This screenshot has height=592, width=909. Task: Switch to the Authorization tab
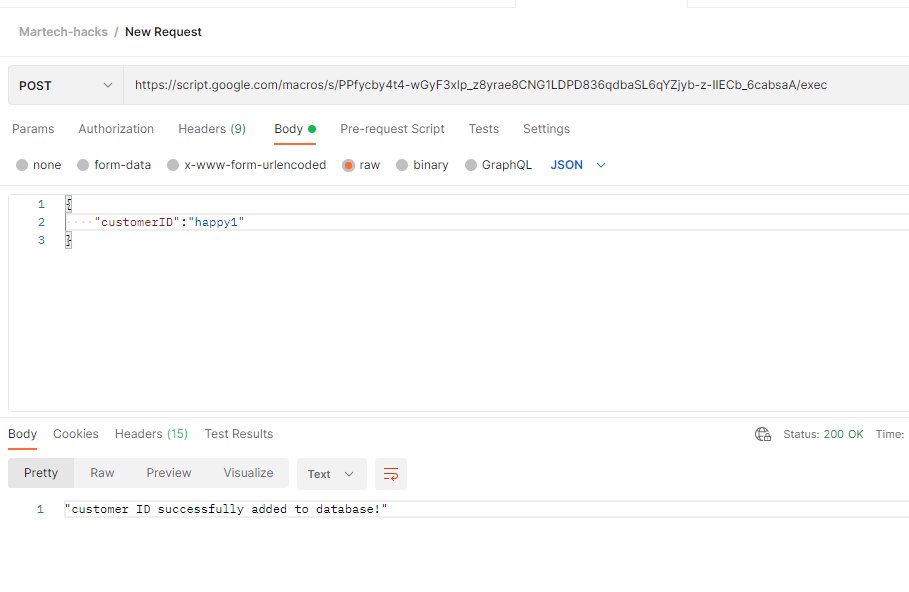coord(116,129)
